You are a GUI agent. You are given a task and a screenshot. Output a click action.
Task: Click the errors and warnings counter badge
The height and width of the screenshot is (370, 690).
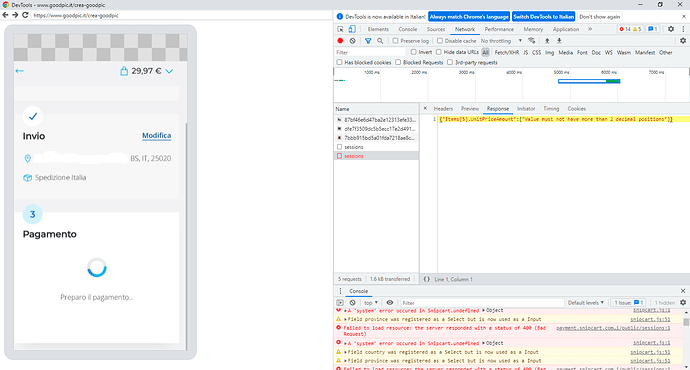[630, 29]
